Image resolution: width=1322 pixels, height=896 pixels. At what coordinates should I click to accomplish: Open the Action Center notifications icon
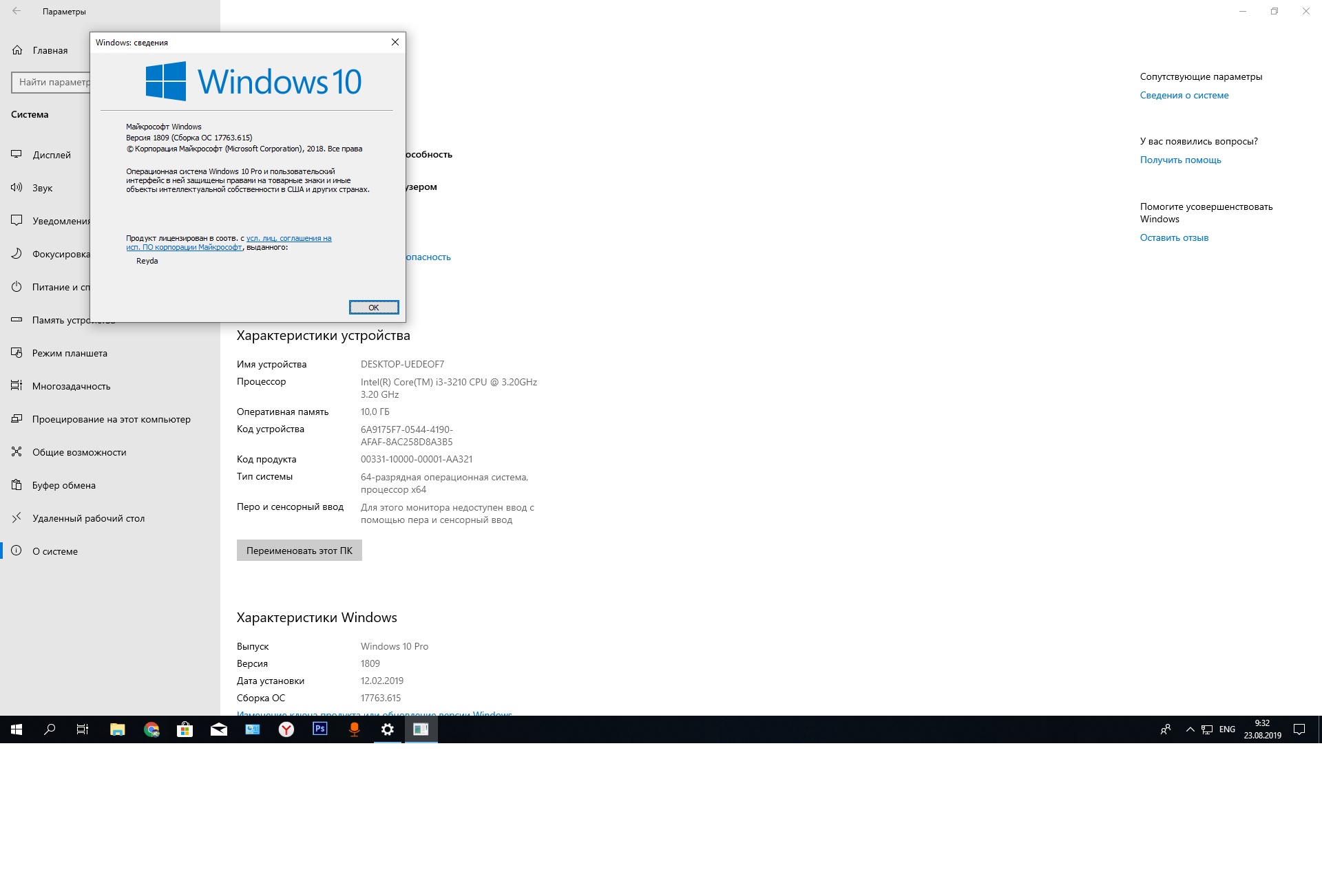[x=1299, y=729]
